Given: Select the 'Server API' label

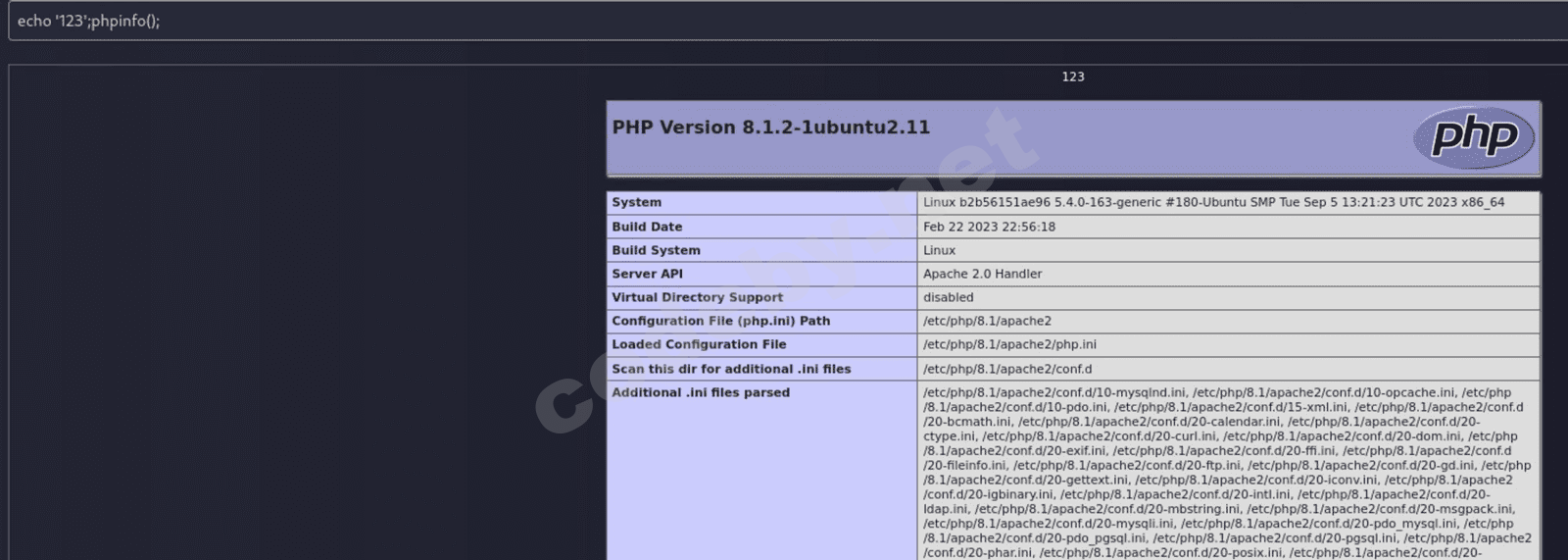Looking at the screenshot, I should click(x=647, y=274).
